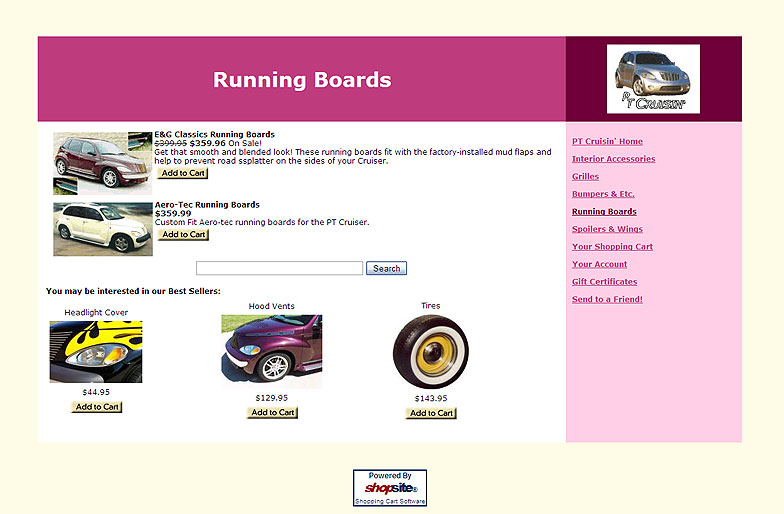Image resolution: width=784 pixels, height=514 pixels.
Task: View Your Shopping Cart
Action: pos(612,246)
